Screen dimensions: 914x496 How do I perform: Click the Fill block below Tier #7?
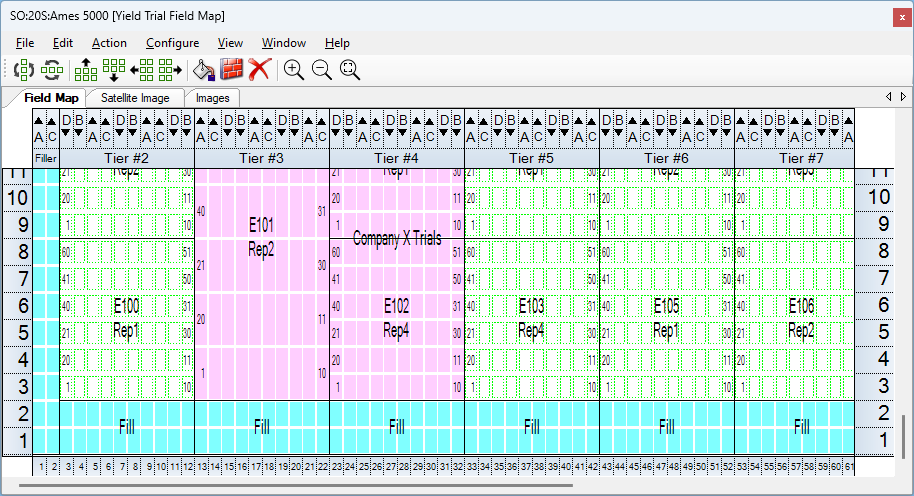coord(795,427)
